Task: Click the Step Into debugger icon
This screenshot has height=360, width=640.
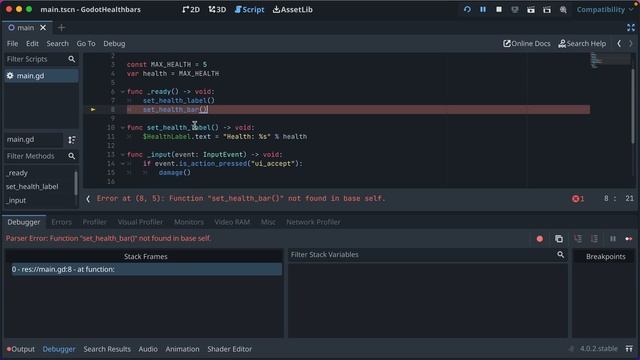Action: point(578,239)
